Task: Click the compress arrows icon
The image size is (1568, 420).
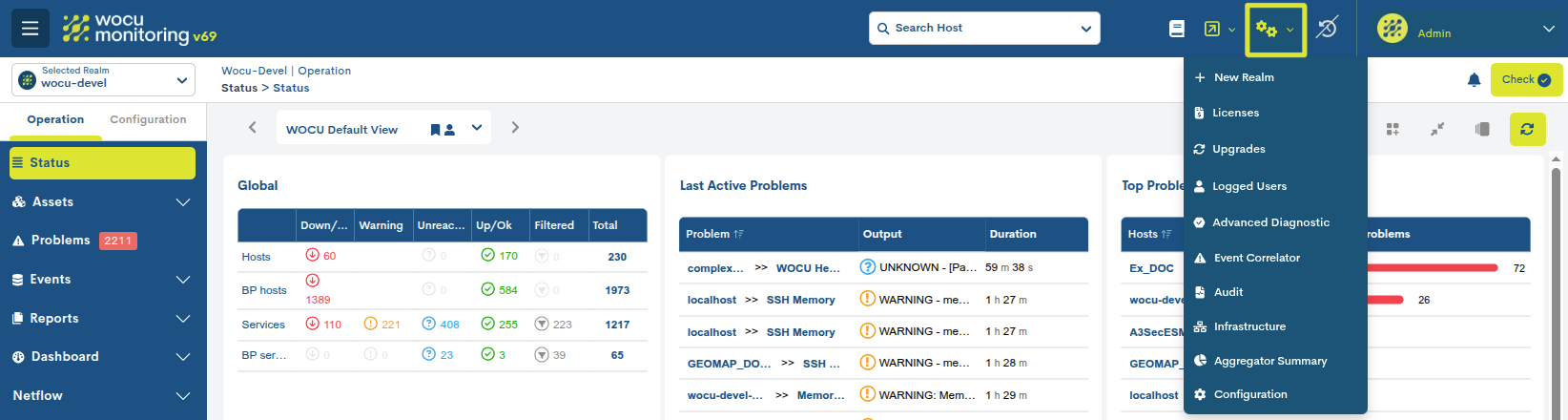Action: tap(1437, 129)
